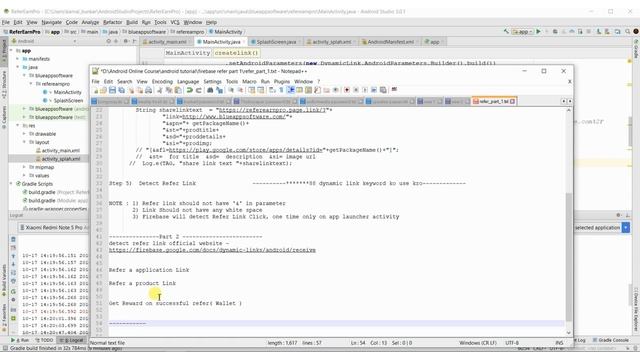
Task: Switch to activity_main.xml editor tab
Action: (x=166, y=42)
